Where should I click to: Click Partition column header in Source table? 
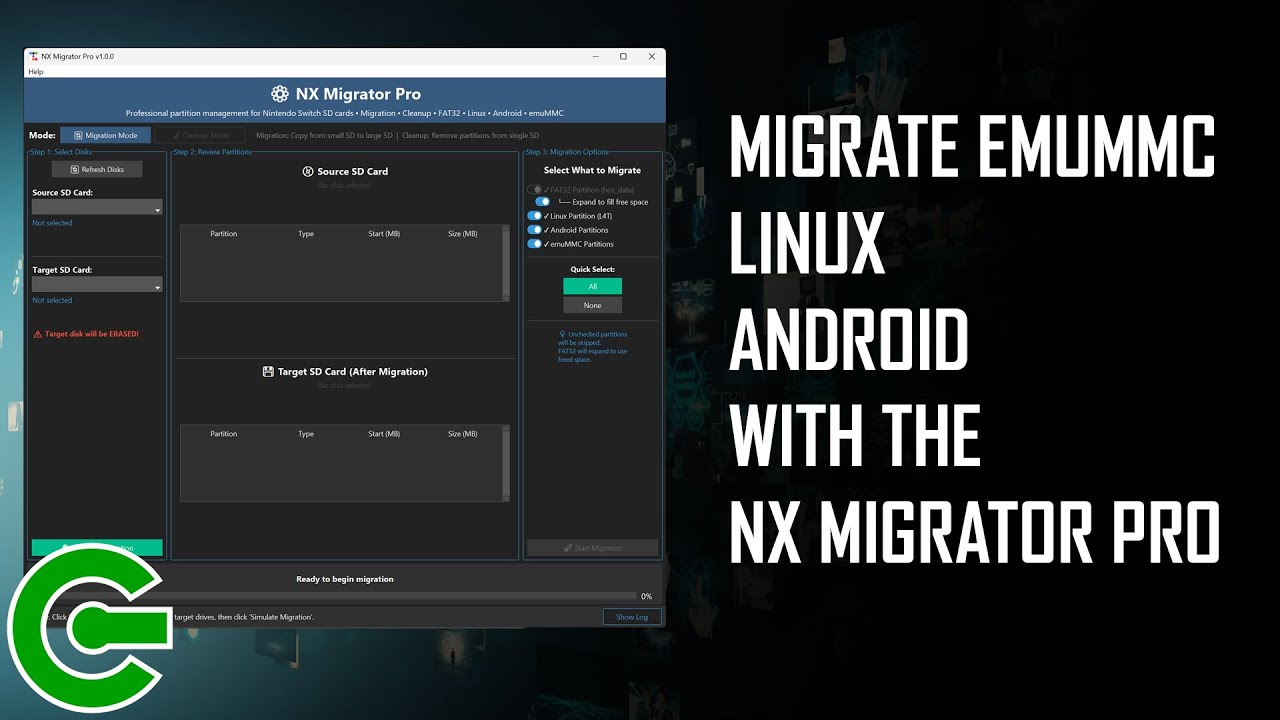[224, 234]
